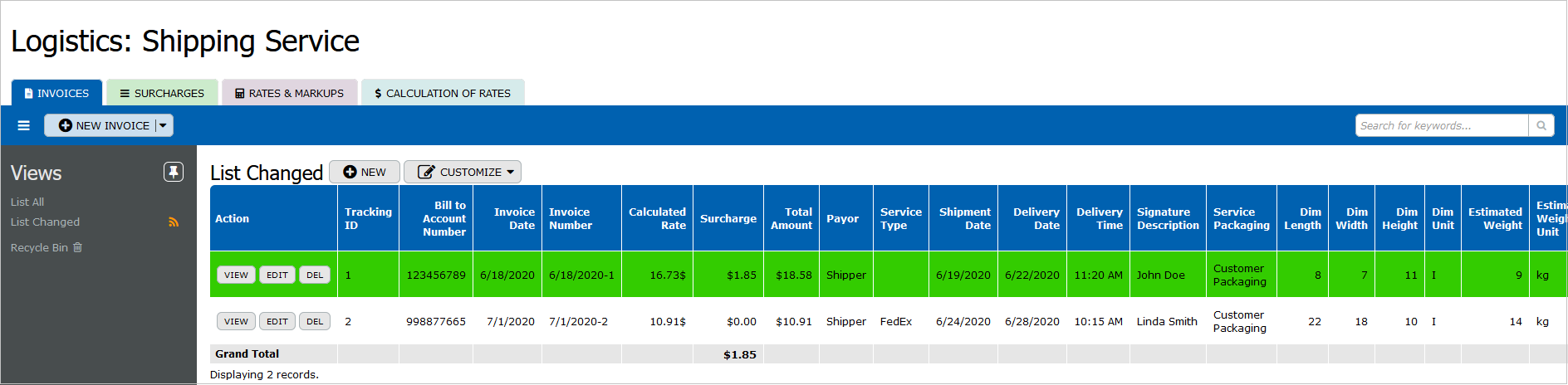This screenshot has width=1568, height=385.
Task: Delete invoice 6/18/2020-1 with DEL button
Action: point(315,275)
